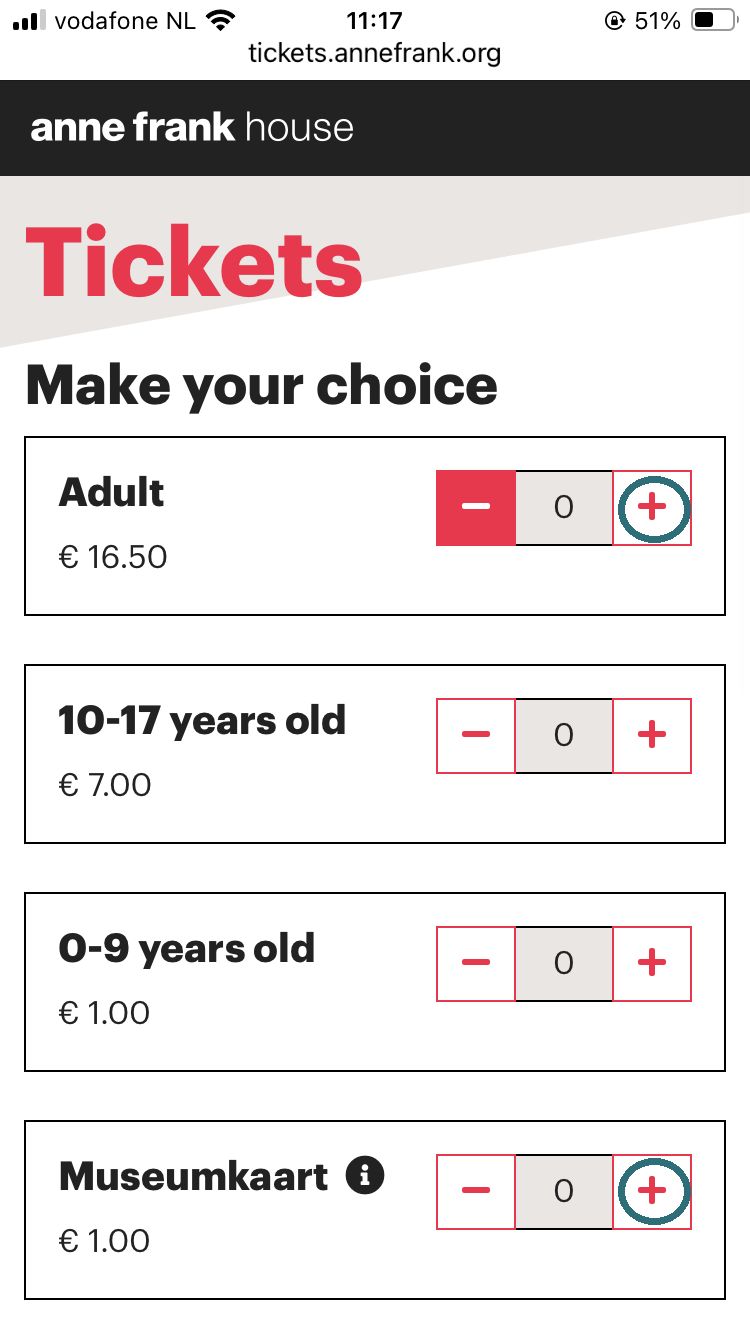Decrease Museumkaart ticket quantity
This screenshot has width=750, height=1334.
(476, 1192)
